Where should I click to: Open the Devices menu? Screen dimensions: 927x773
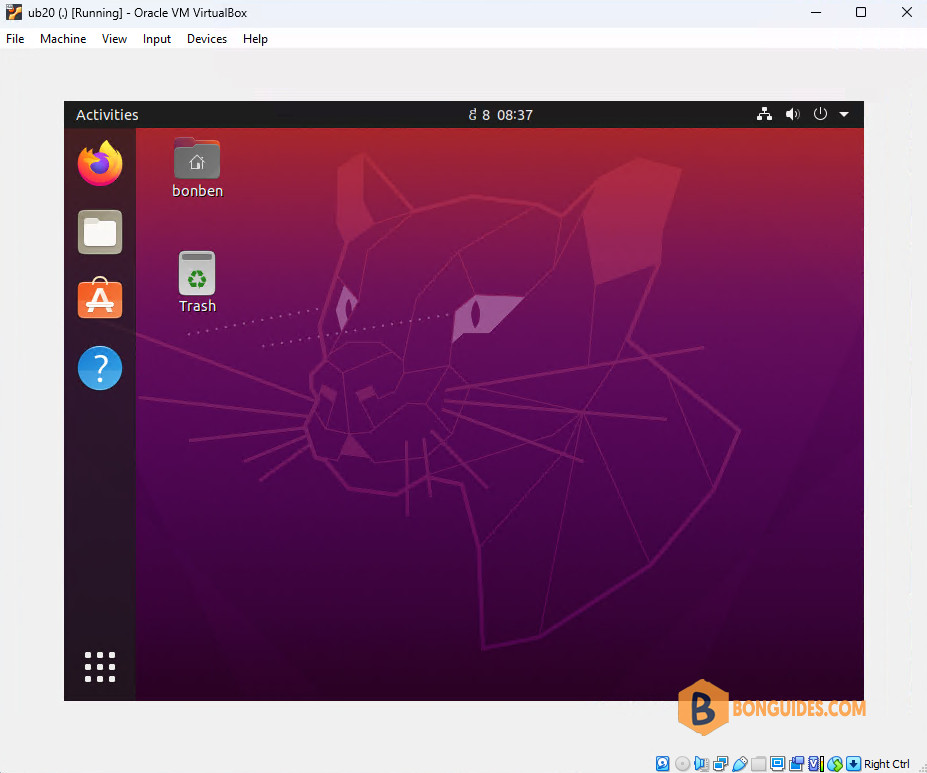(207, 39)
